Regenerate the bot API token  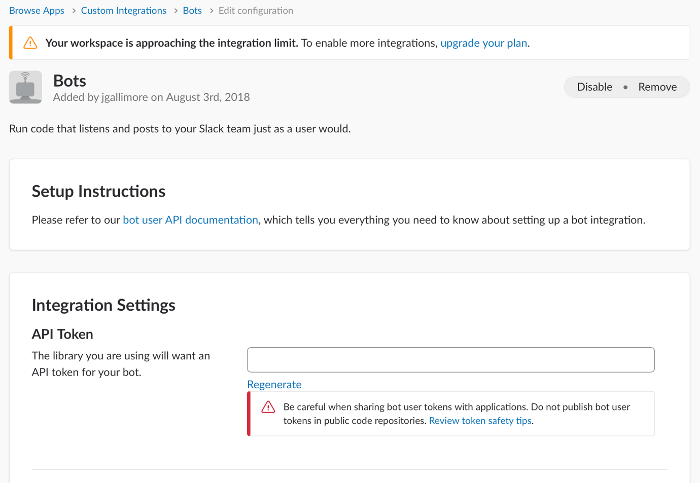point(274,384)
